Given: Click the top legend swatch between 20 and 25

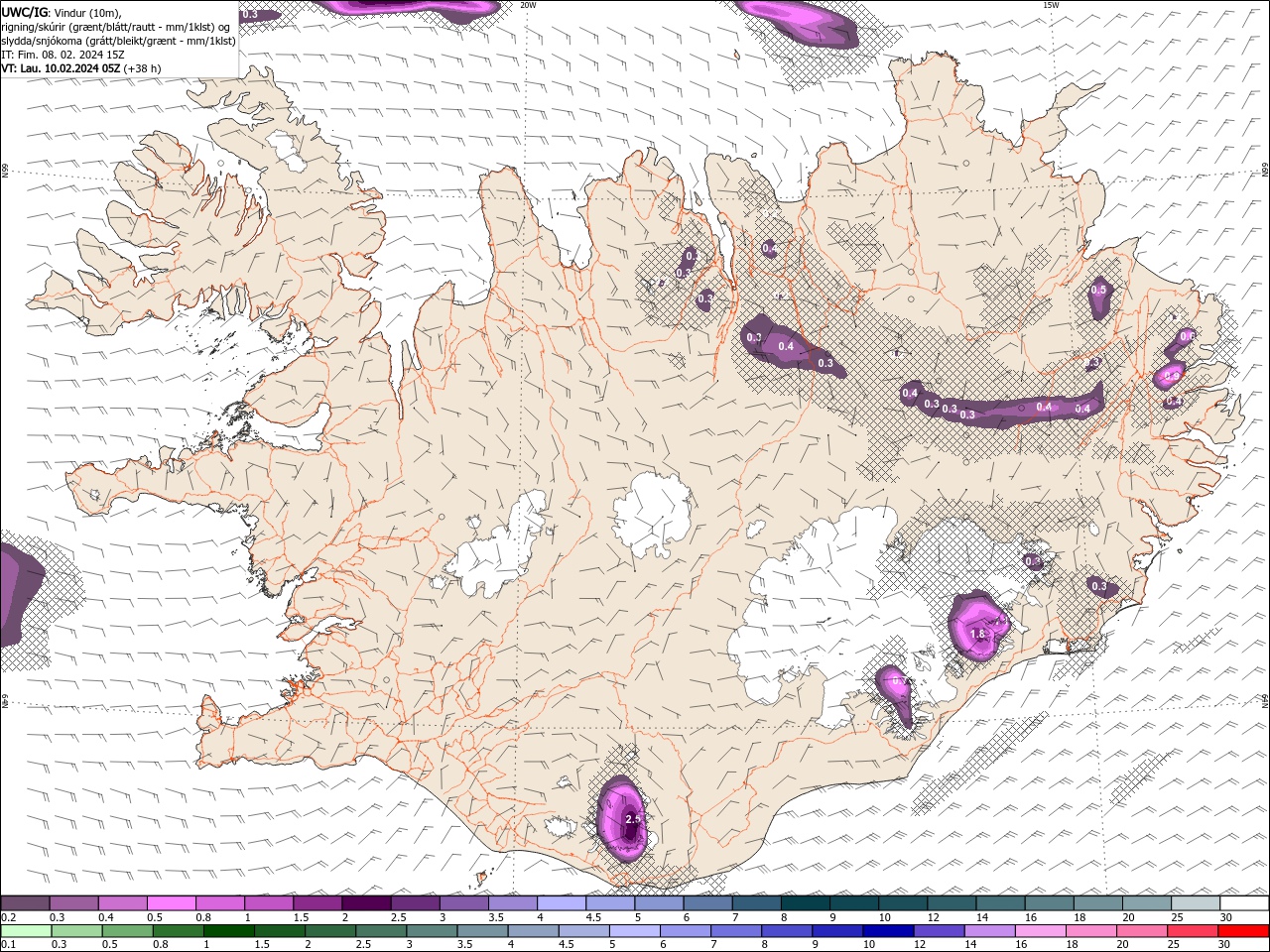Looking at the screenshot, I should coord(1147,903).
